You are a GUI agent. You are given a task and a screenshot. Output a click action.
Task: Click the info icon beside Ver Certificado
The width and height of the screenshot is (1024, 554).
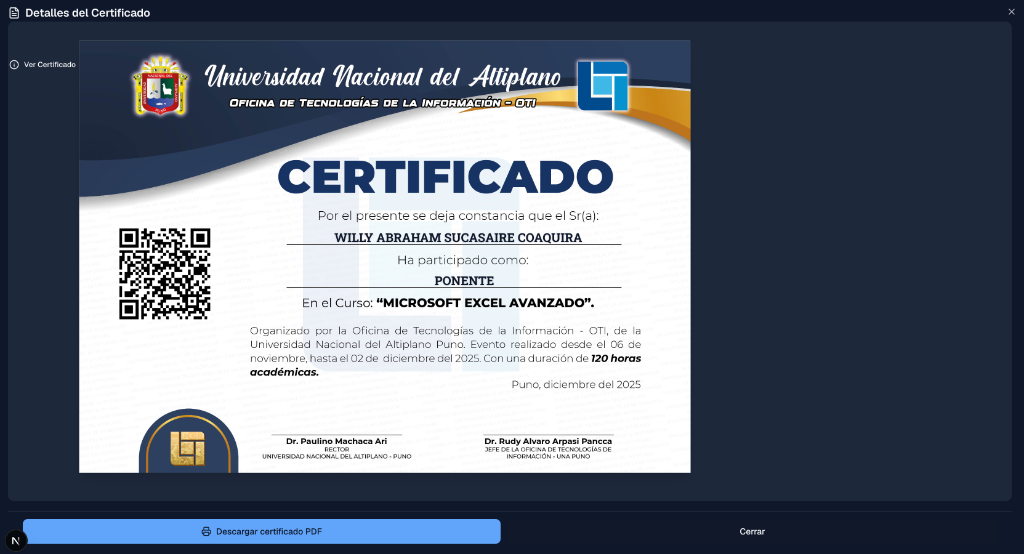[x=14, y=65]
